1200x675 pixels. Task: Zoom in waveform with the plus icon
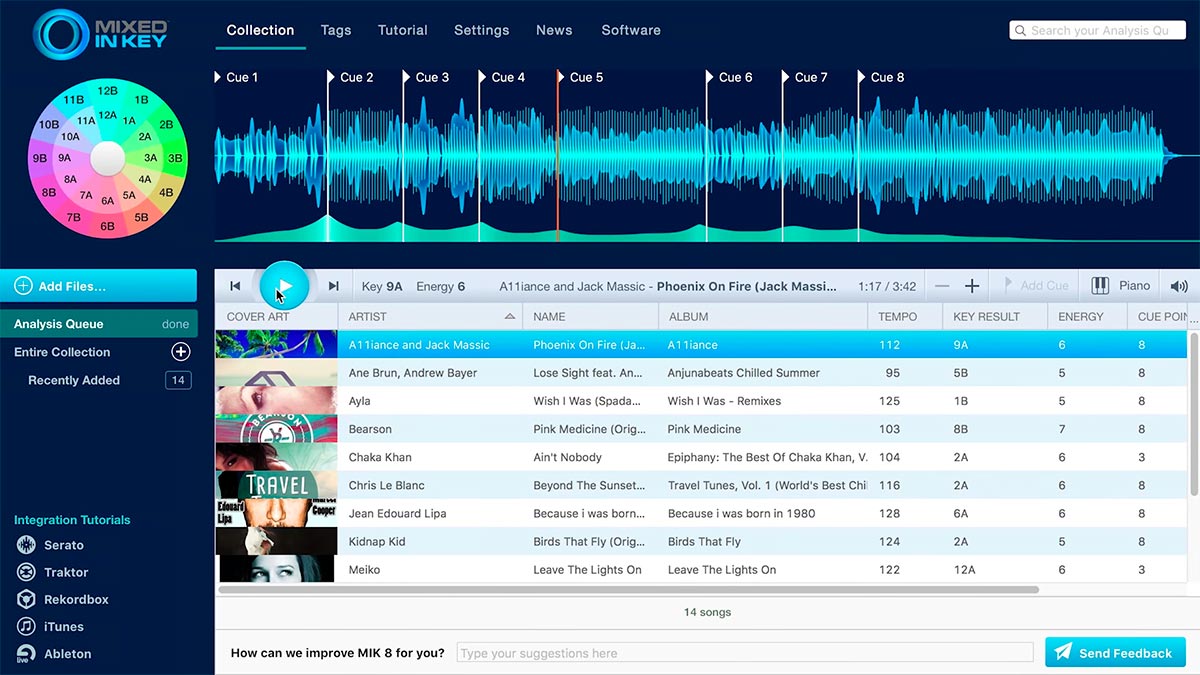pyautogui.click(x=972, y=286)
